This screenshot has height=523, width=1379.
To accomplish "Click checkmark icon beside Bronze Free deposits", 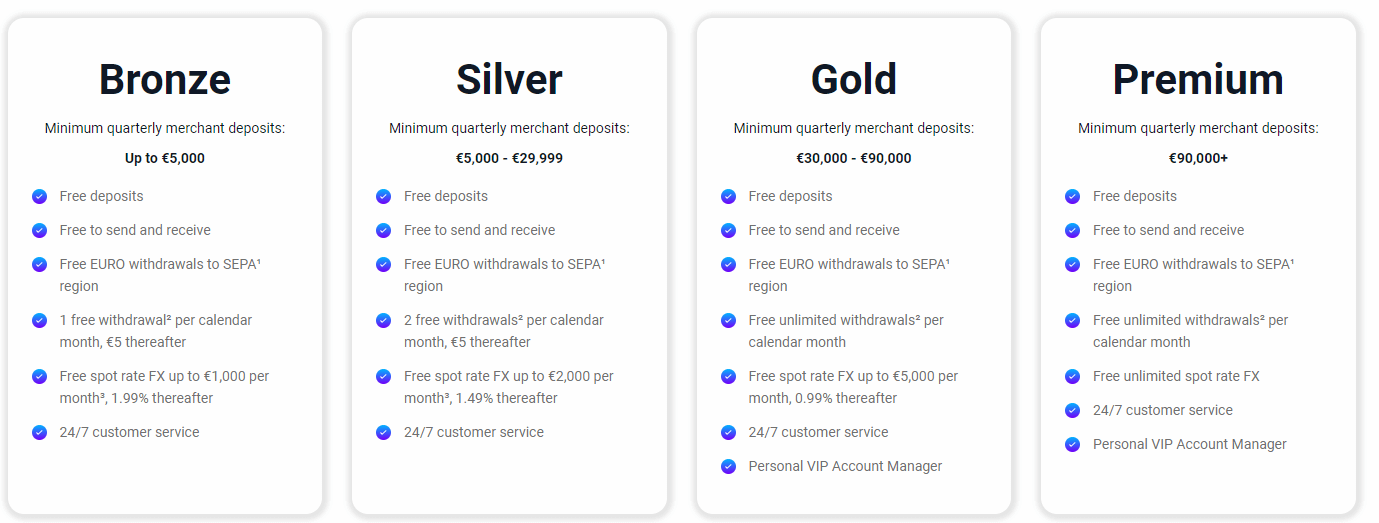I will 39,196.
